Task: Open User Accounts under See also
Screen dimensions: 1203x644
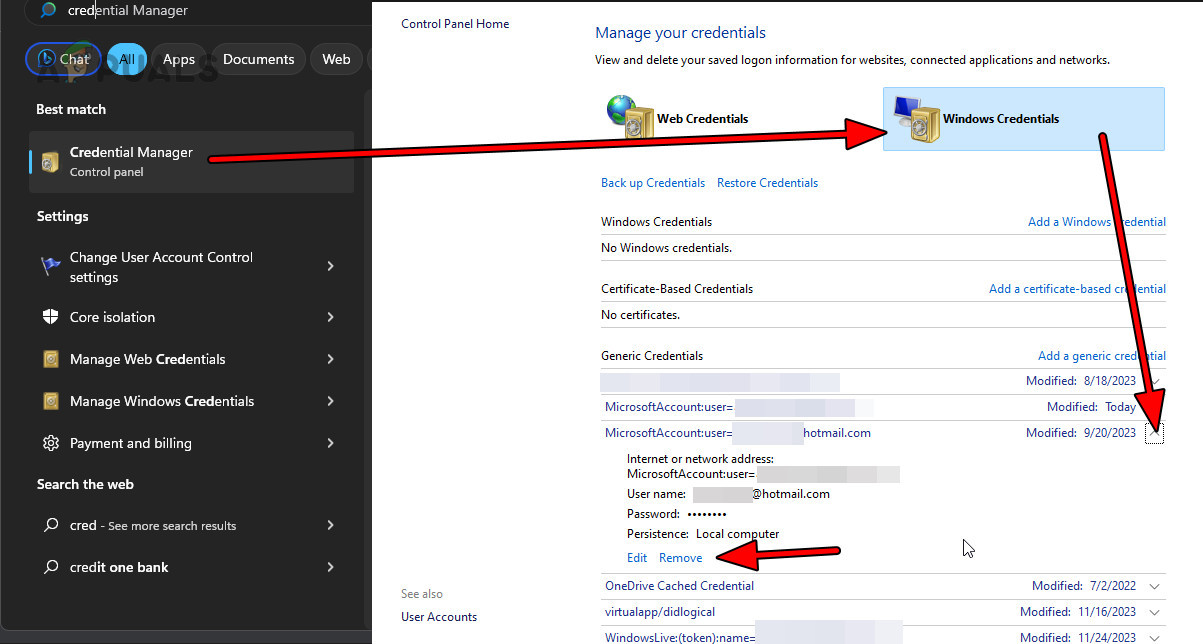Action: pyautogui.click(x=438, y=617)
